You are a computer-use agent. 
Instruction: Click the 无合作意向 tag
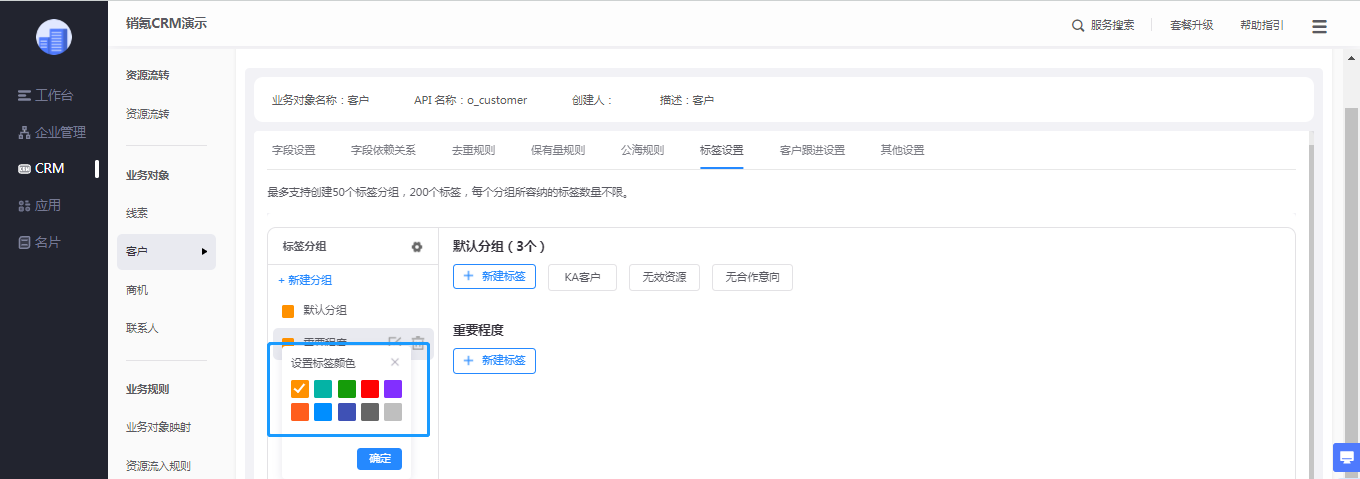pos(752,277)
